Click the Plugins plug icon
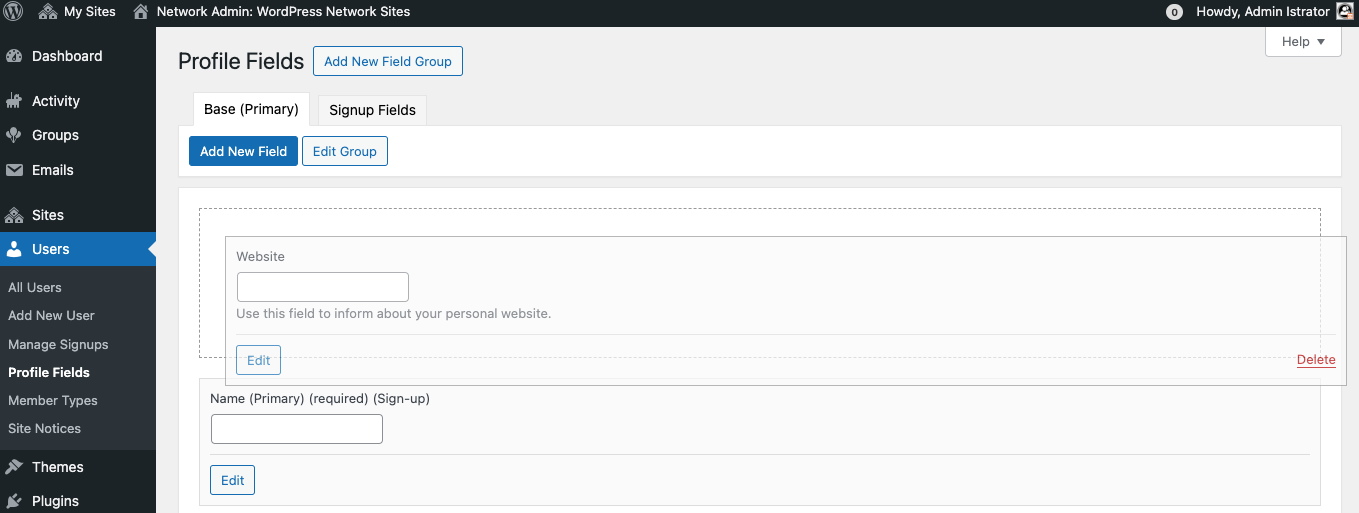Image resolution: width=1359 pixels, height=513 pixels. point(14,501)
